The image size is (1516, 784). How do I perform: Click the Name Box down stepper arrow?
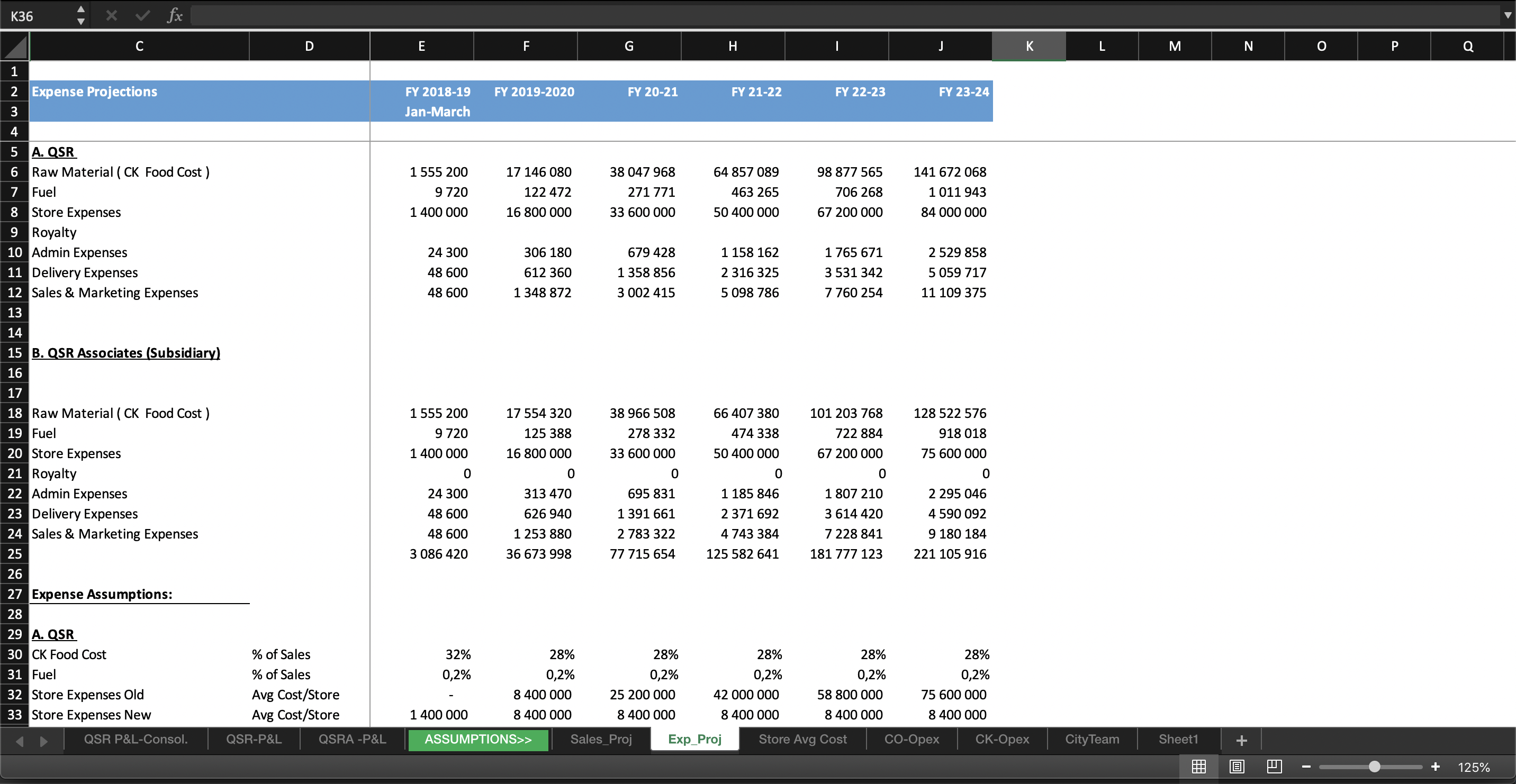(81, 22)
